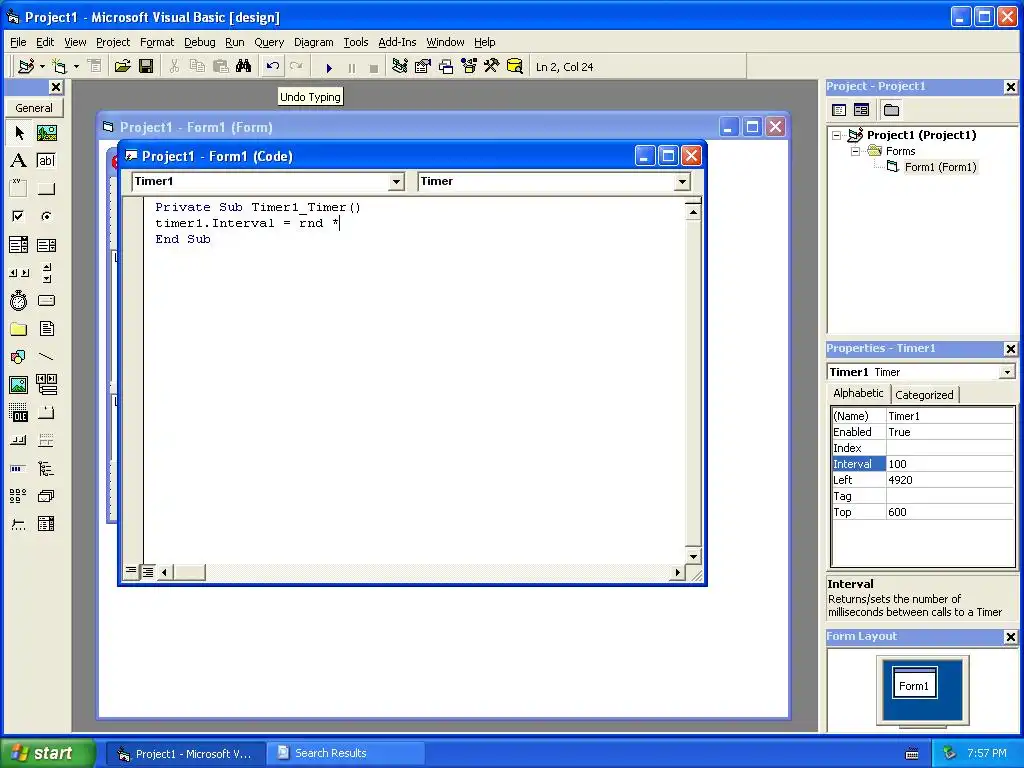Open the Add Project dropdown arrow
This screenshot has width=1024, height=768.
[42, 67]
